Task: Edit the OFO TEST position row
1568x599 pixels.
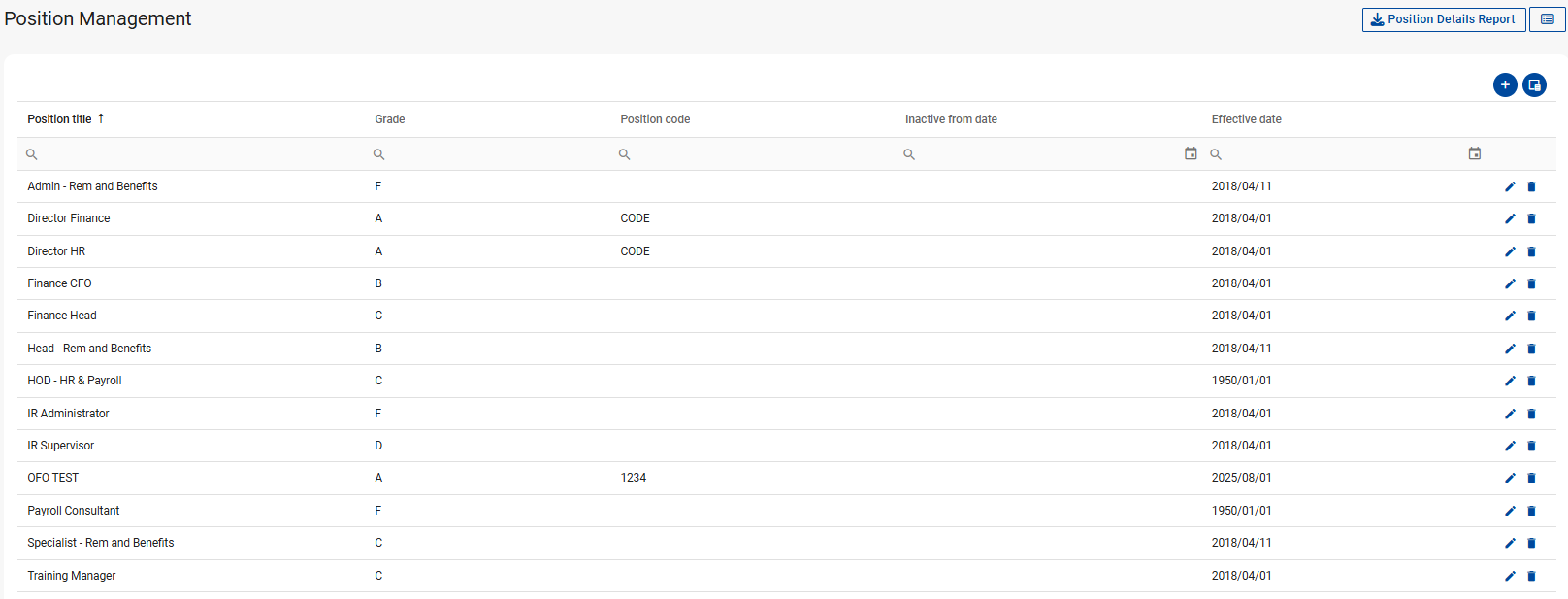Action: pos(1510,478)
